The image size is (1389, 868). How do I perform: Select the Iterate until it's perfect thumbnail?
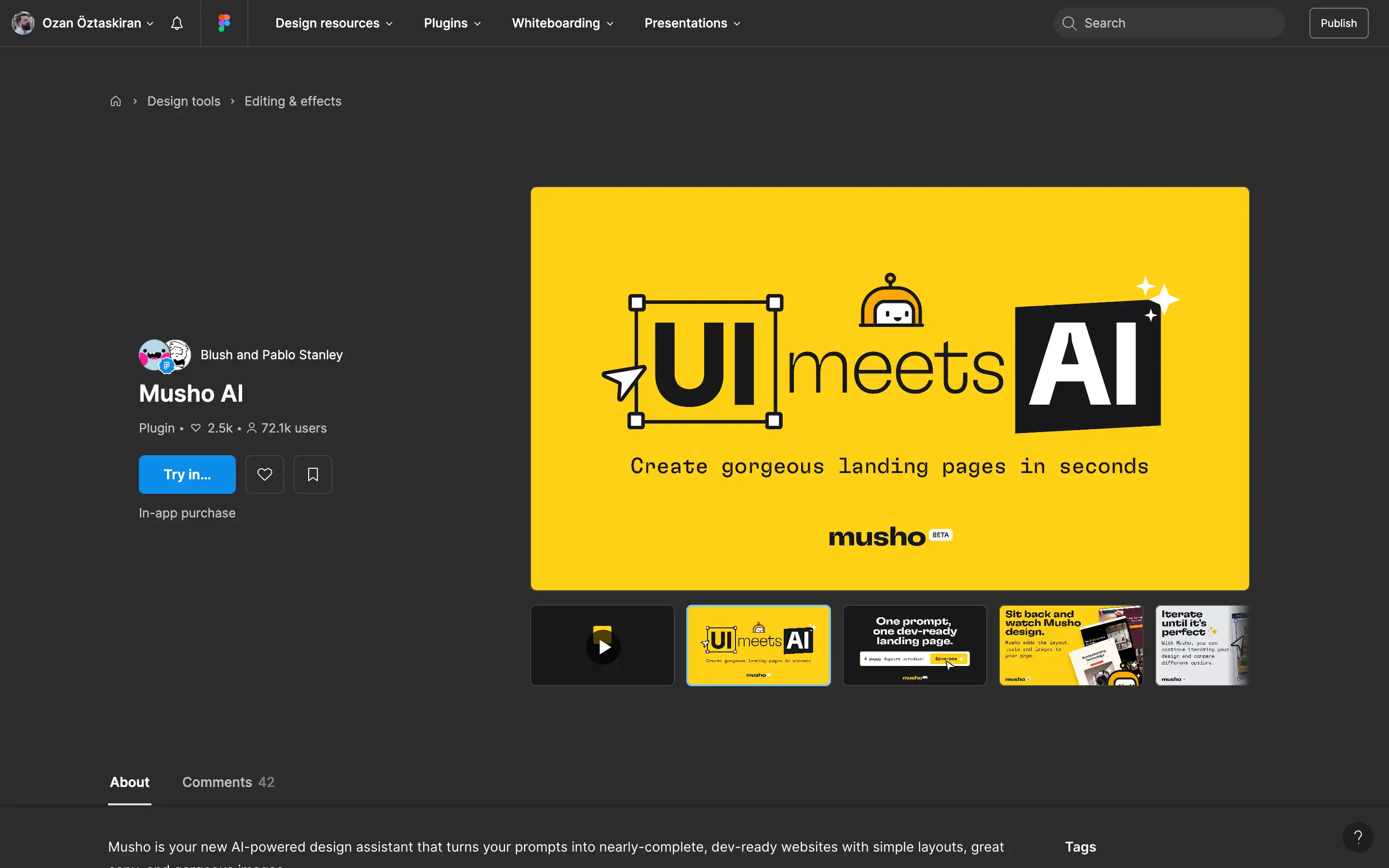1202,645
